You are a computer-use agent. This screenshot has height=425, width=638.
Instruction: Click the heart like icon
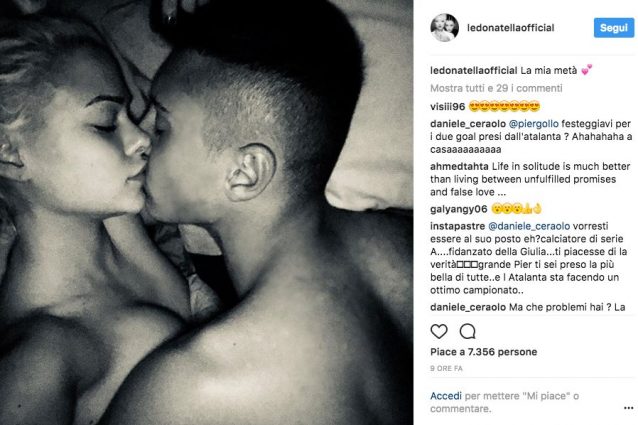point(439,331)
